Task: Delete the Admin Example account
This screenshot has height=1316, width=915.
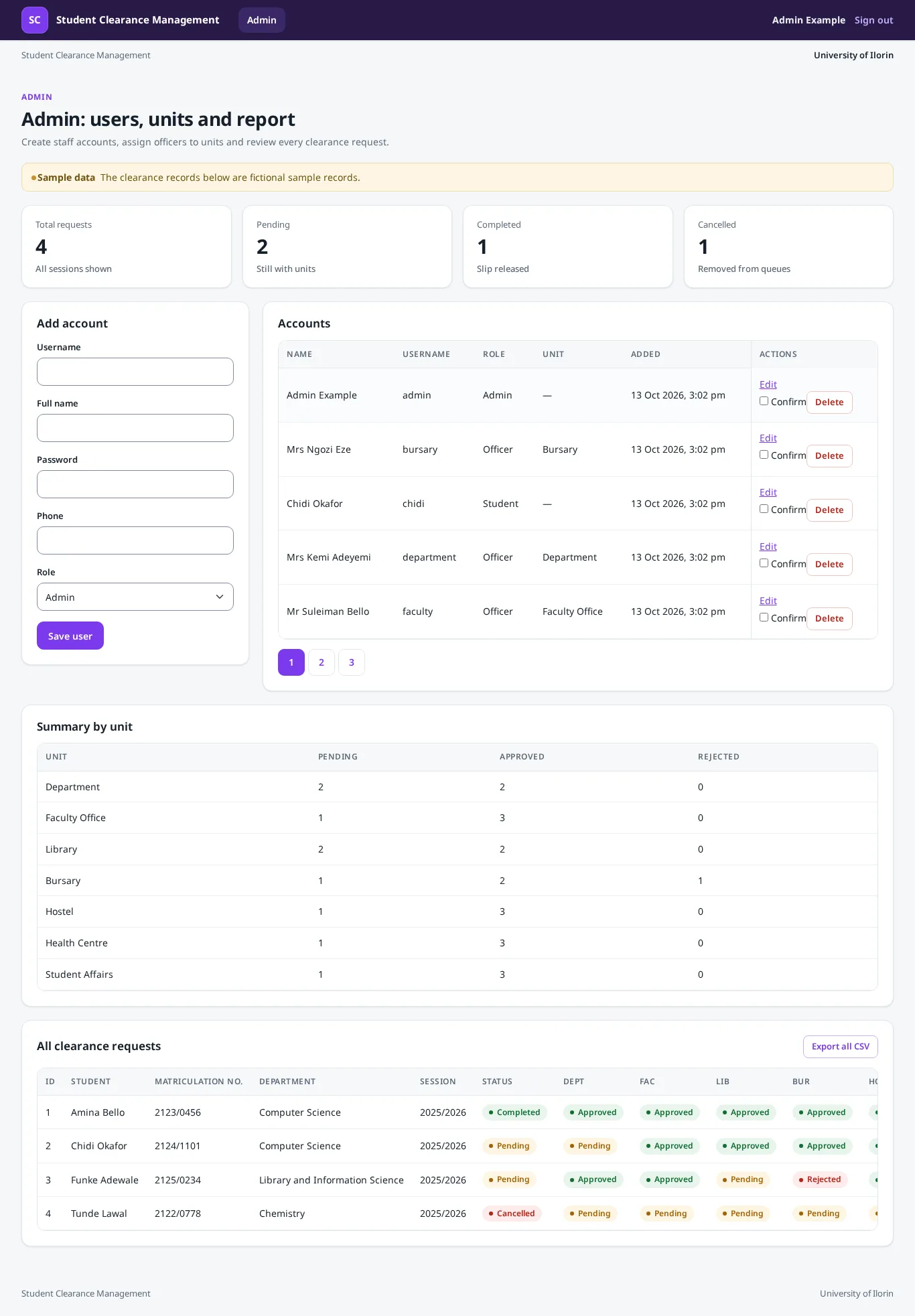Action: [829, 403]
